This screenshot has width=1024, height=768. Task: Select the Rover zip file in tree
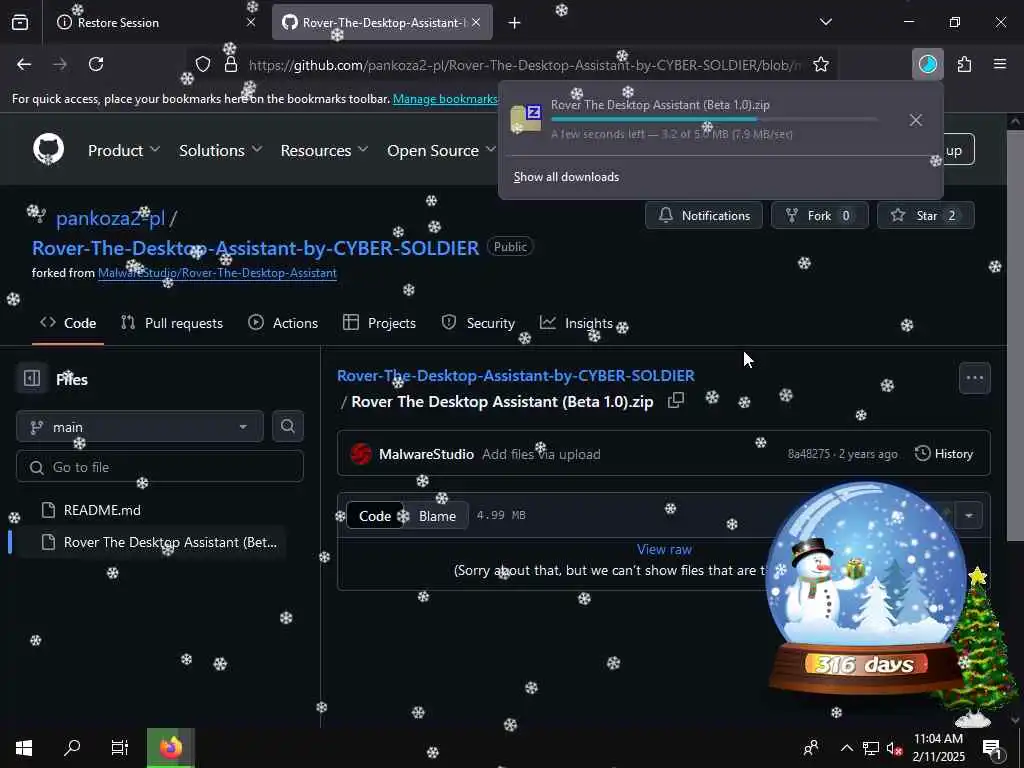(x=152, y=542)
